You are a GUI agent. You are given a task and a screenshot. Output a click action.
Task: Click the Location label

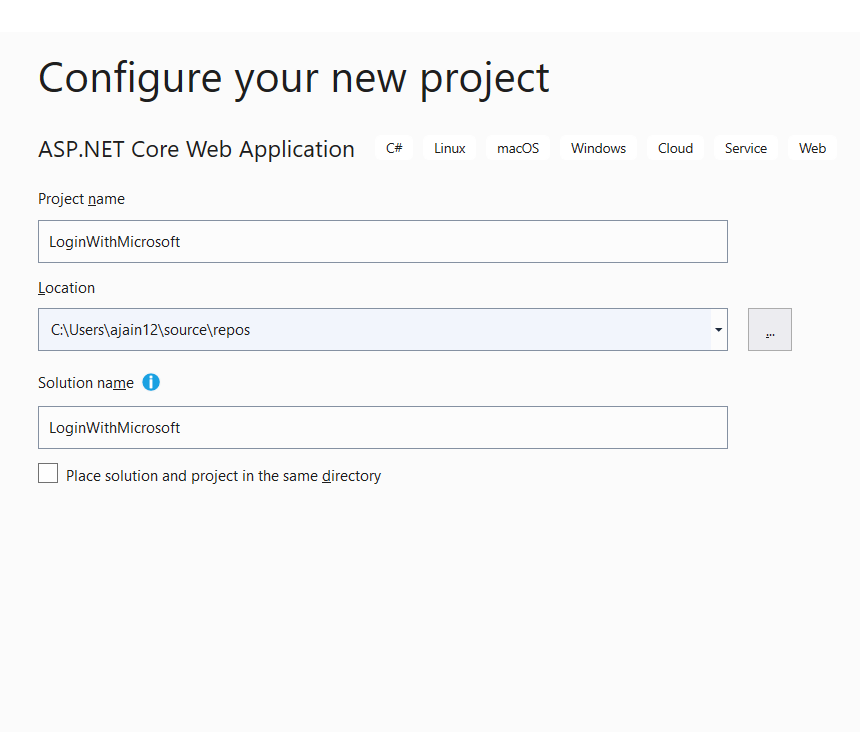tap(66, 287)
